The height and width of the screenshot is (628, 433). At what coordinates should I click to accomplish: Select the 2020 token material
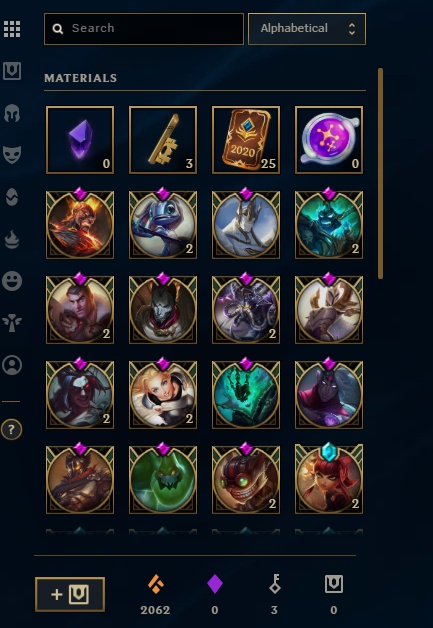coord(246,140)
